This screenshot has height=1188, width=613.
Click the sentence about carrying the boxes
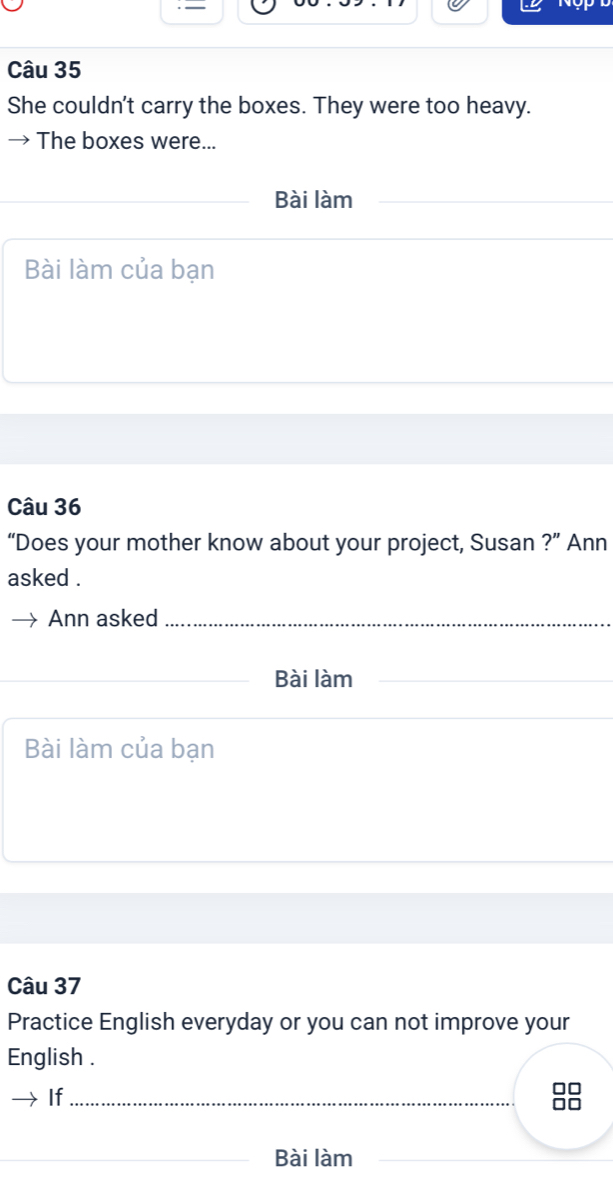click(269, 105)
